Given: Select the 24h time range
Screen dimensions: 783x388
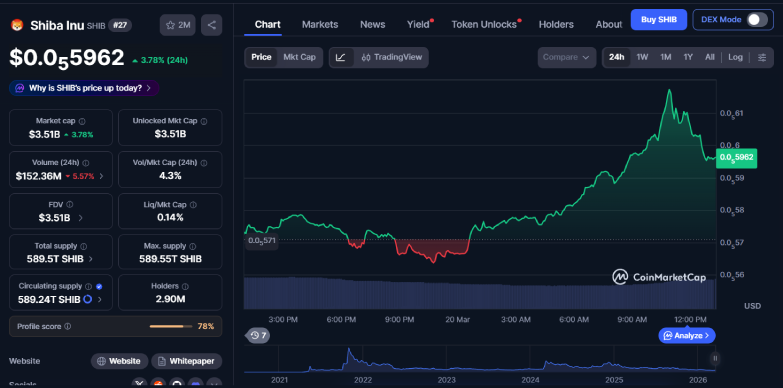Looking at the screenshot, I should tap(617, 57).
